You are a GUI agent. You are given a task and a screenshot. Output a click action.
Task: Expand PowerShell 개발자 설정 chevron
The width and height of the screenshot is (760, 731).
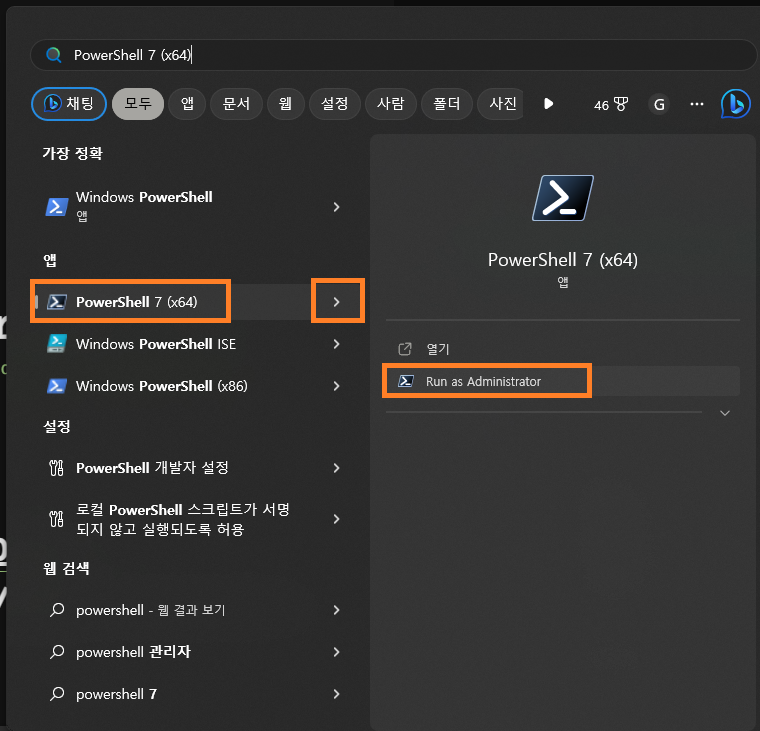[336, 468]
